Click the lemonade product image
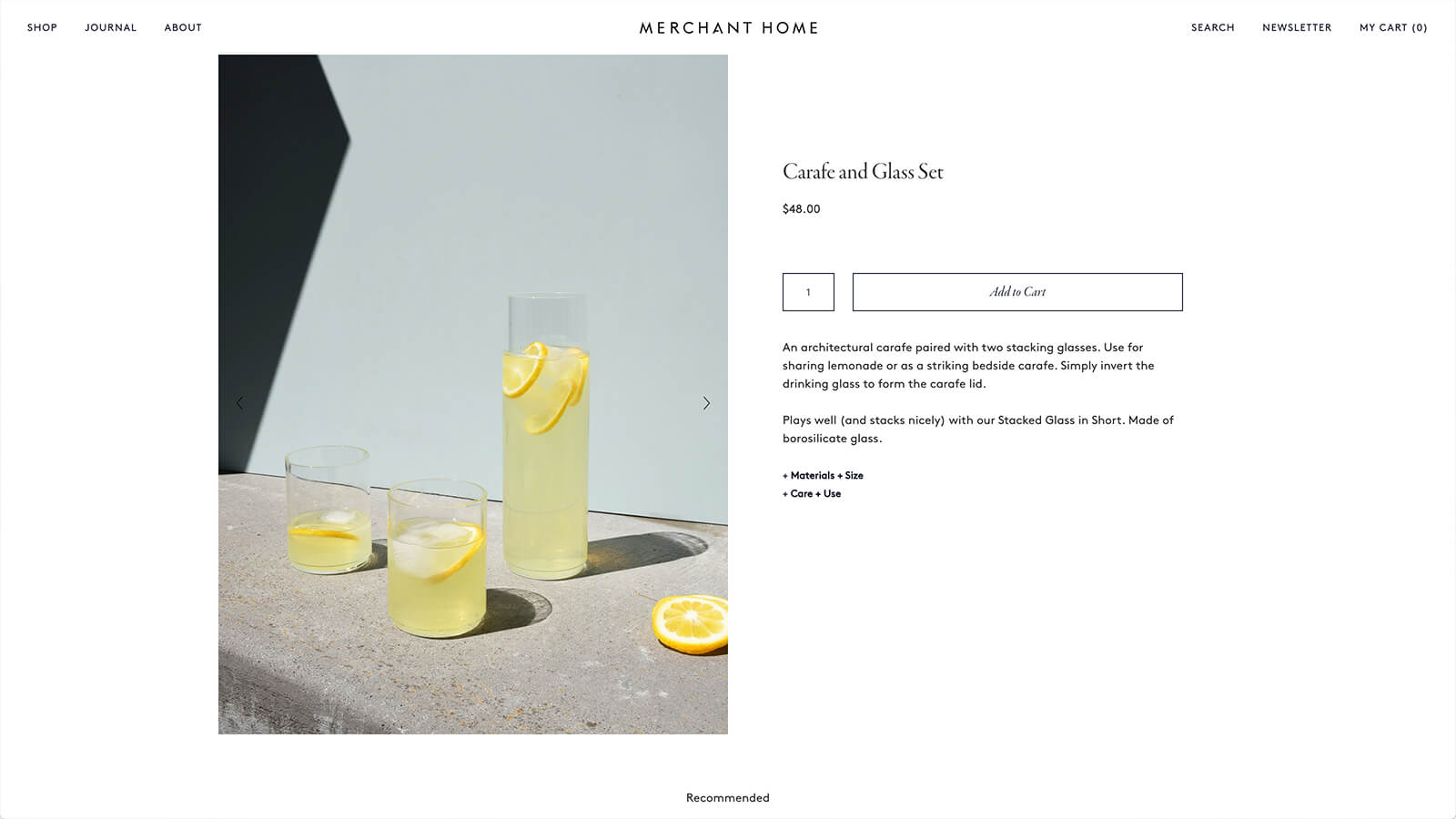This screenshot has width=1456, height=819. click(473, 395)
